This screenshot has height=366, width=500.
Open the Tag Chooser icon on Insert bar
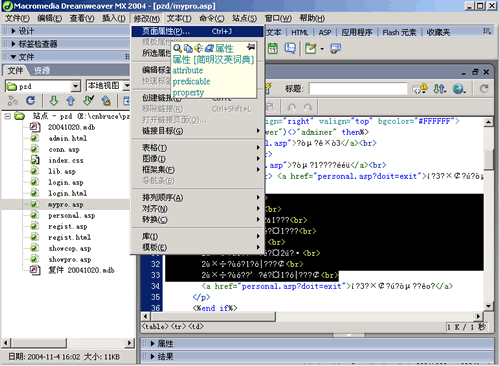point(335,49)
